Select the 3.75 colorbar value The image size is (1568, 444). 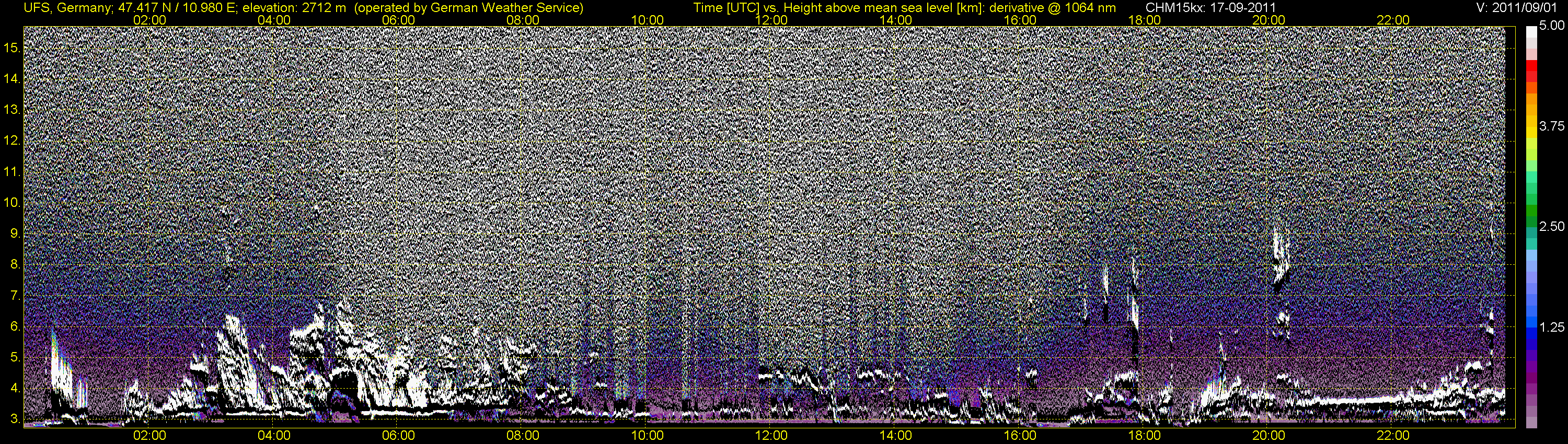click(1552, 126)
